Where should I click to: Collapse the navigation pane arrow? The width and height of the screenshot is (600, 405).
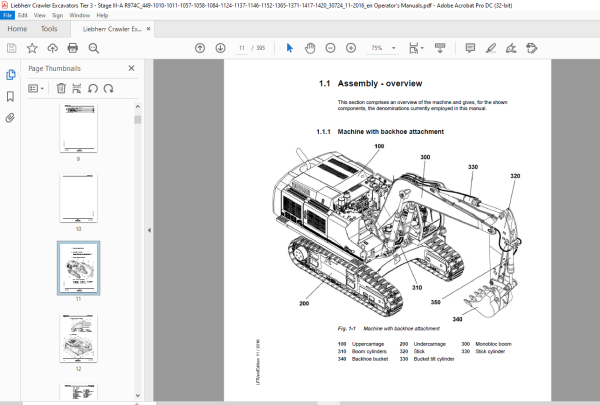[149, 230]
